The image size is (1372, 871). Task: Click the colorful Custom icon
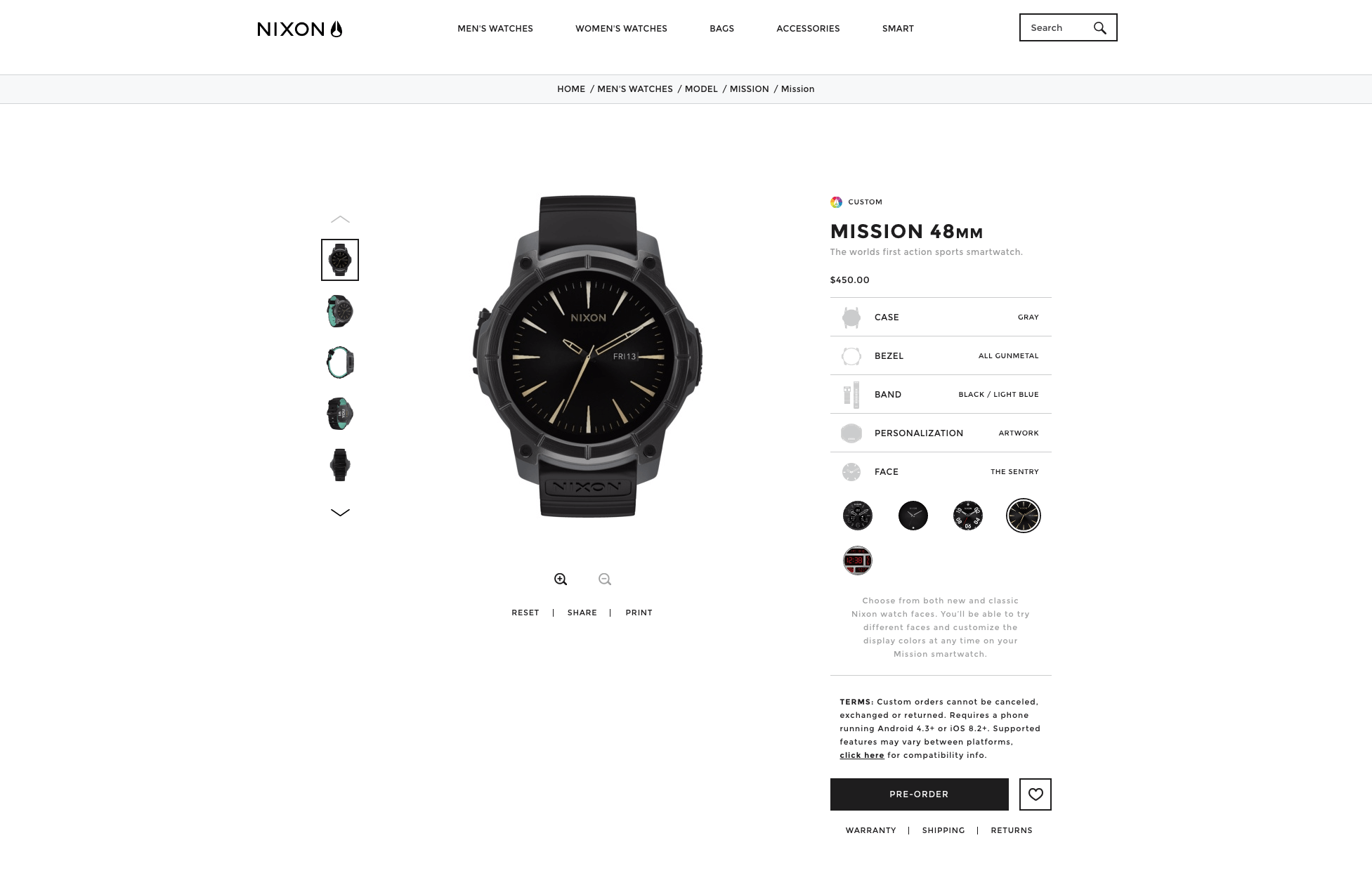coord(836,202)
